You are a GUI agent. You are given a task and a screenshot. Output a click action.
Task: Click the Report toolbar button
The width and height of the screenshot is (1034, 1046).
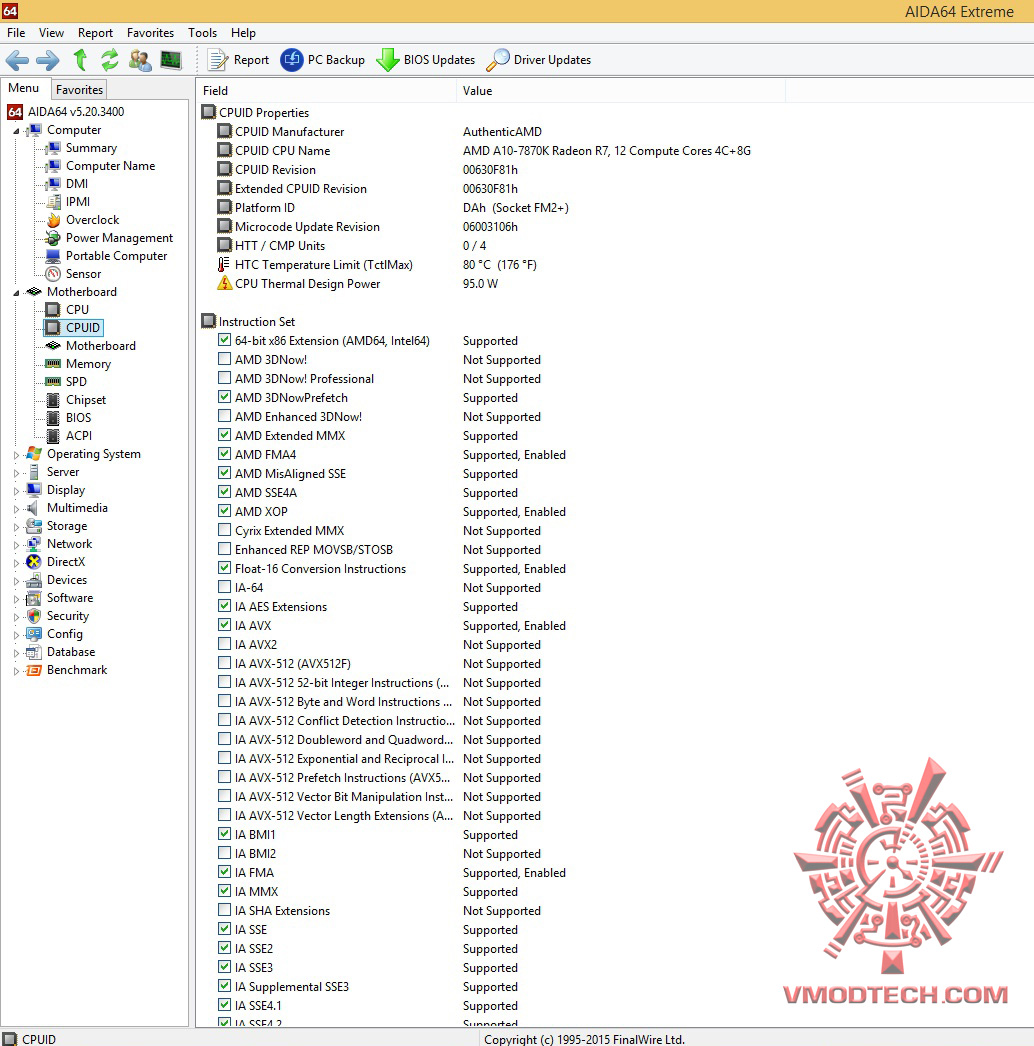coord(238,60)
